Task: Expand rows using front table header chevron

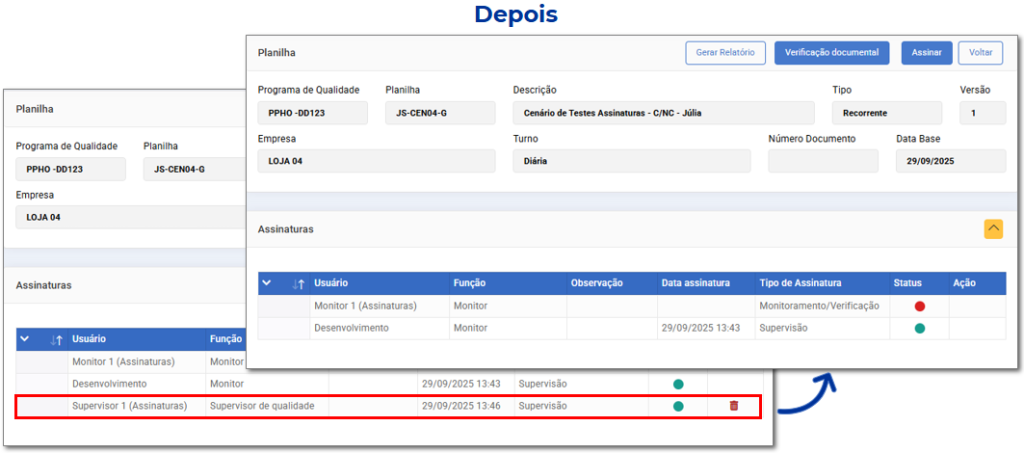Action: [267, 283]
